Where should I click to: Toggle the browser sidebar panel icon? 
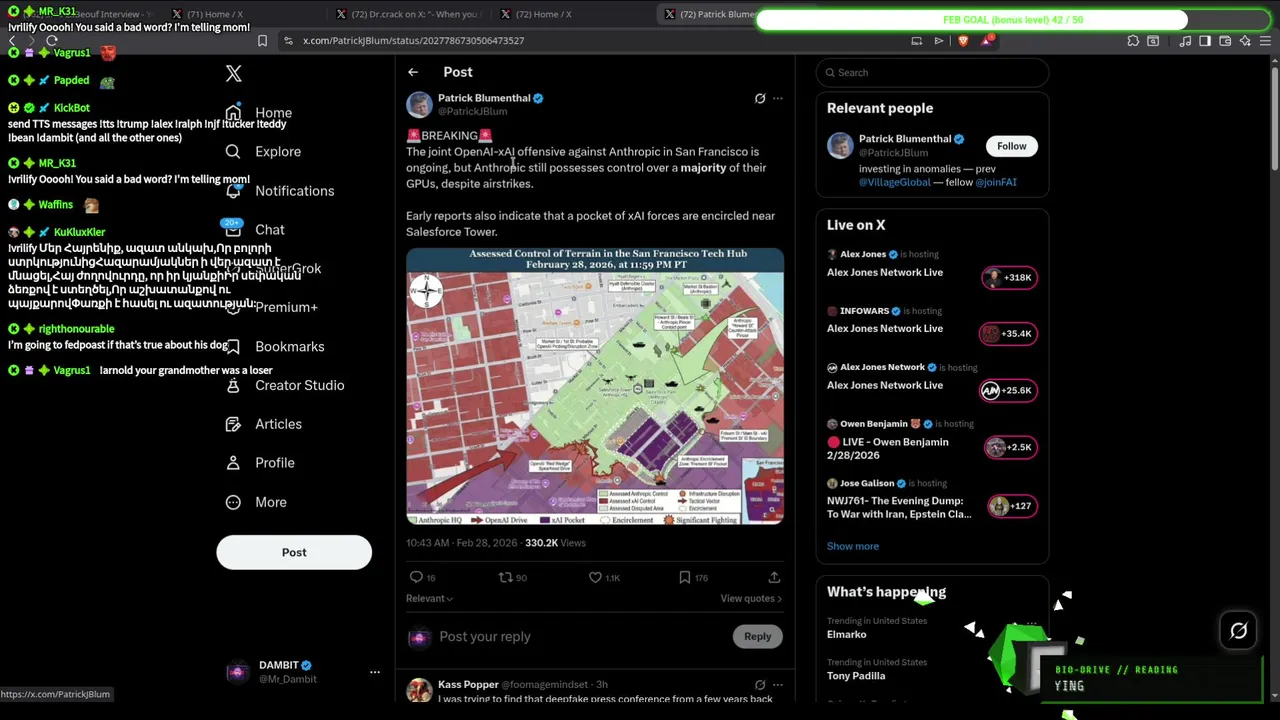coord(1205,41)
